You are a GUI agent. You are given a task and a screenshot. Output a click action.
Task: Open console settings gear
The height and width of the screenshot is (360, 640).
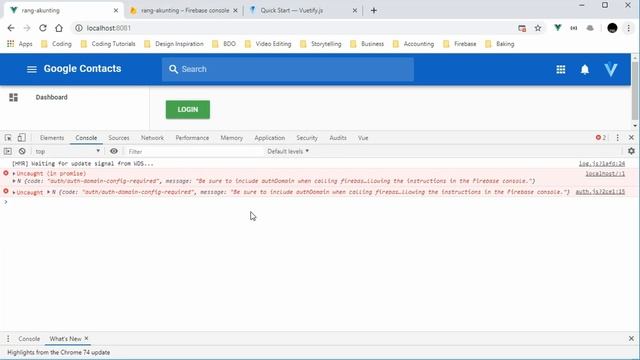(631, 151)
